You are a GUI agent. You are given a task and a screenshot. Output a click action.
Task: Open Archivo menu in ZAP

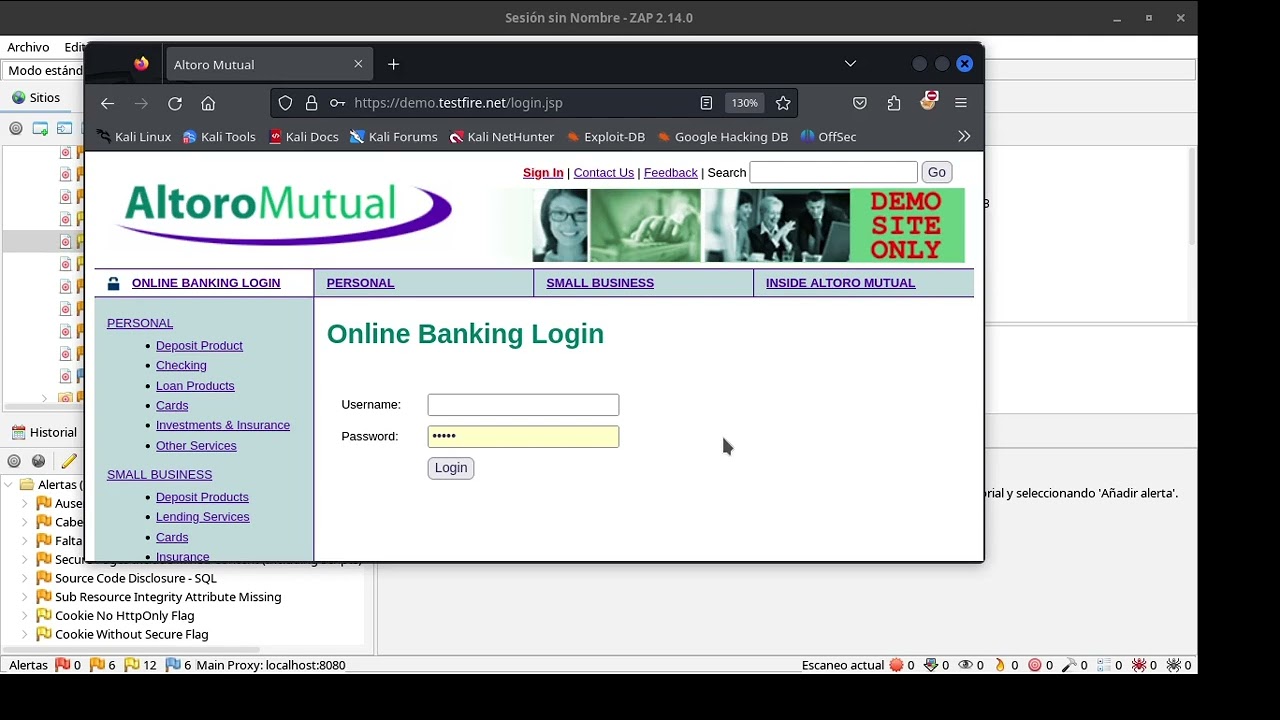pyautogui.click(x=28, y=47)
